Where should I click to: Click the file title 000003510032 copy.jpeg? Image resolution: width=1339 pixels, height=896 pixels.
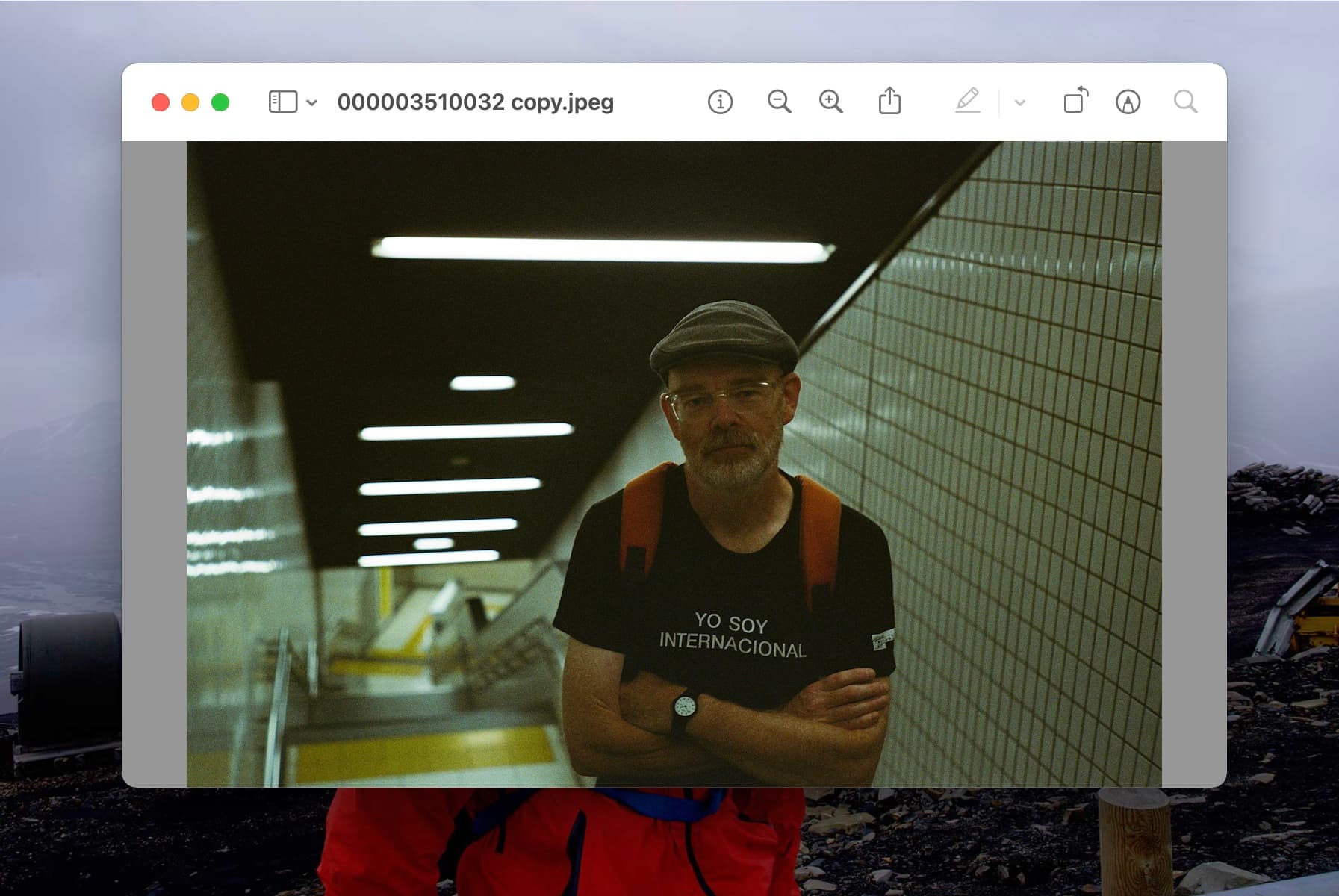[475, 102]
